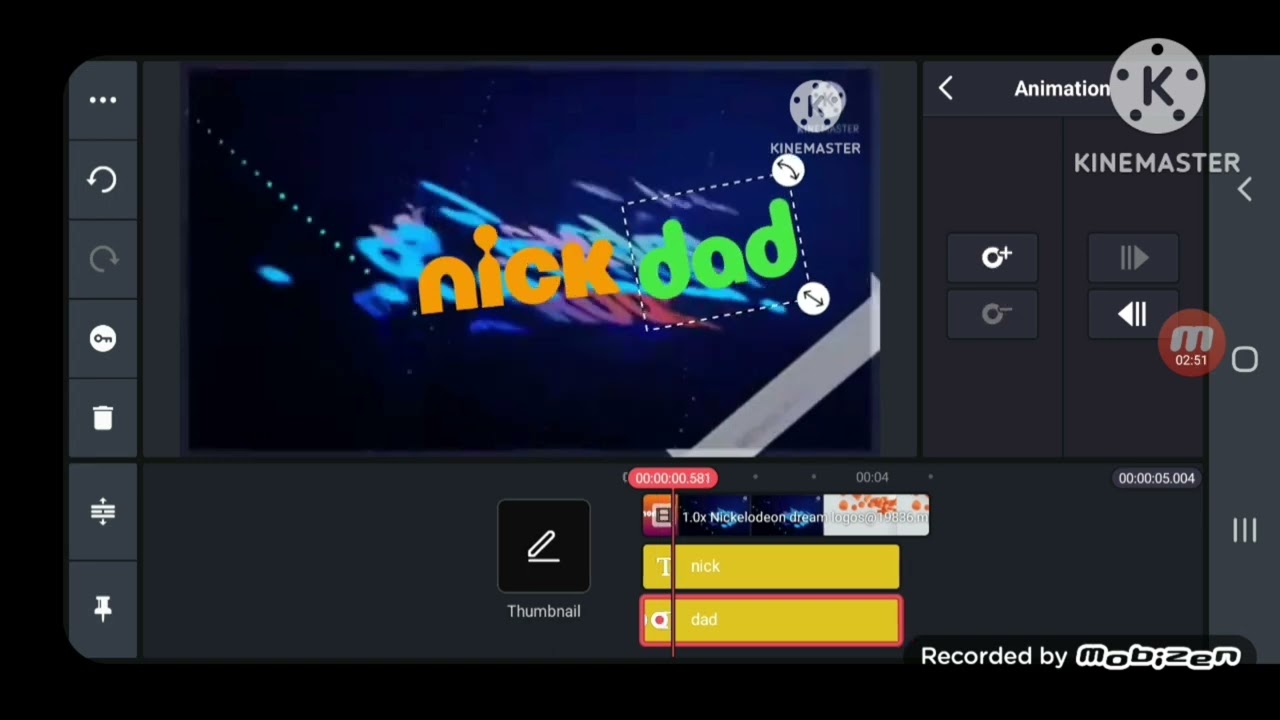Screen dimensions: 1280x720
Task: Tap the timeline expand tracks icon
Action: 103,512
